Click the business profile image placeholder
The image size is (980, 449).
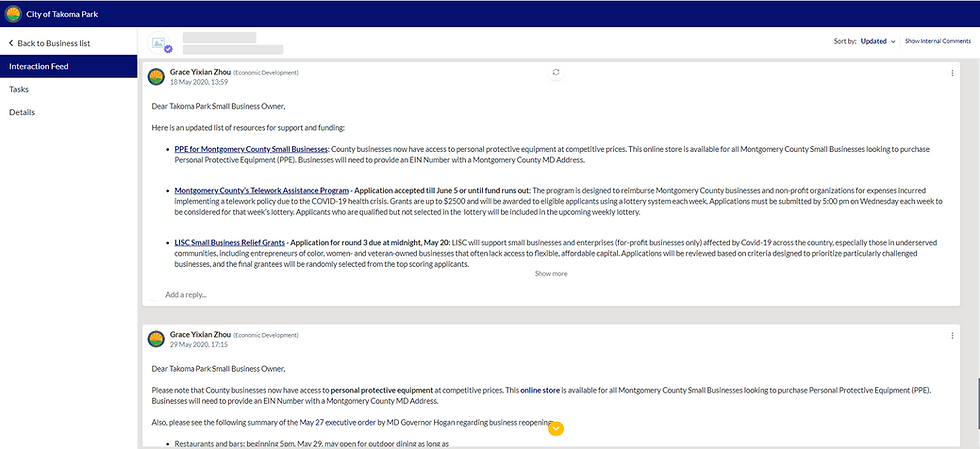click(x=158, y=43)
